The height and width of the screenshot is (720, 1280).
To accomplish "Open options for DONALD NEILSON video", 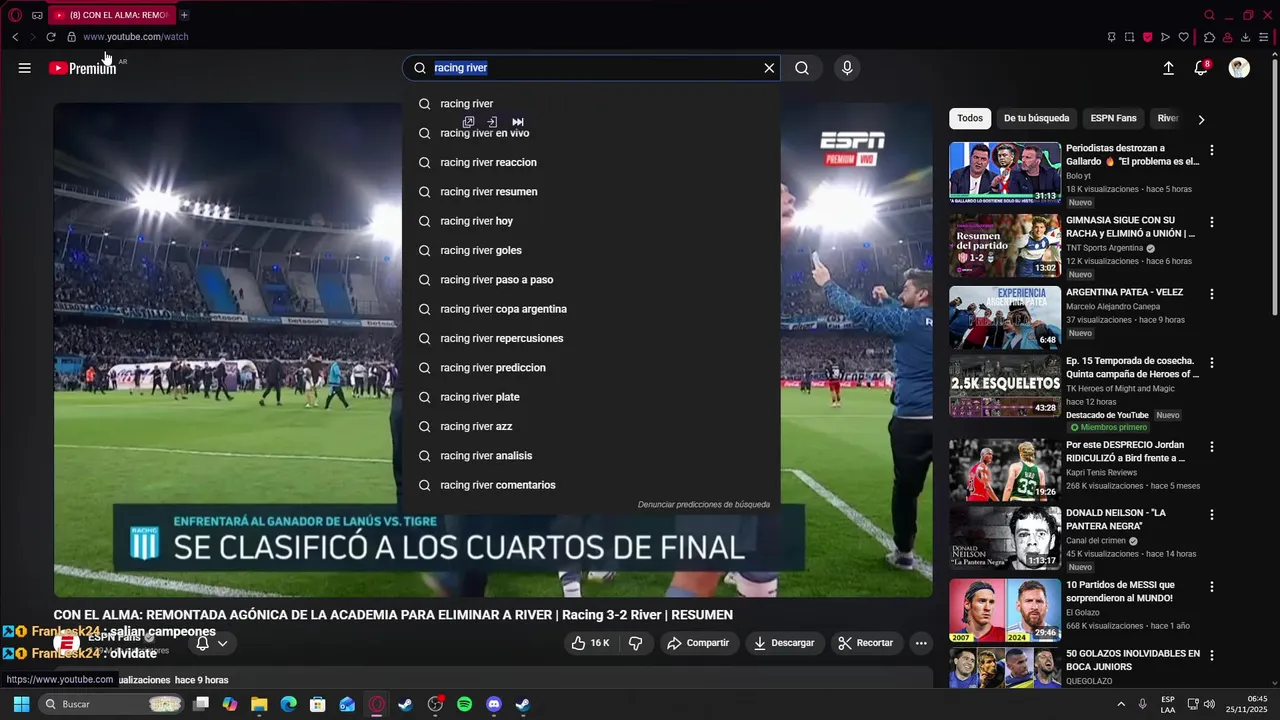I will pyautogui.click(x=1212, y=514).
